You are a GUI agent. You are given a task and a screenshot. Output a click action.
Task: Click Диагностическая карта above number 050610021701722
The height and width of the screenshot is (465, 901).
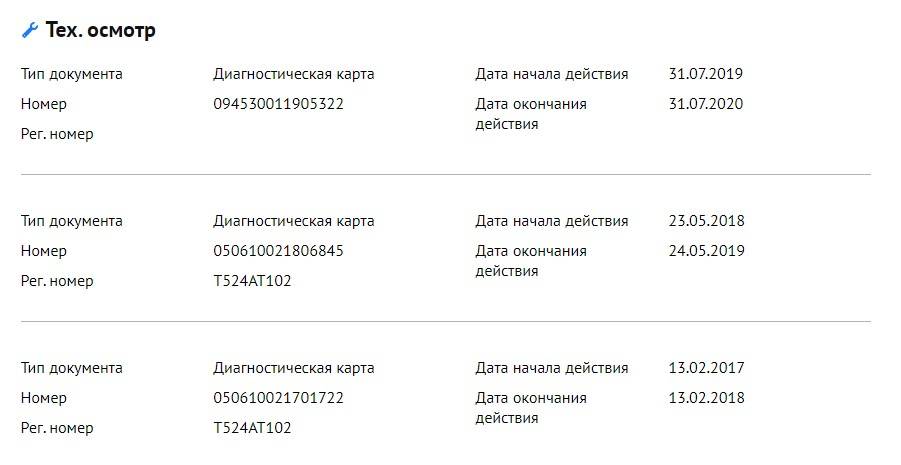[x=293, y=368]
